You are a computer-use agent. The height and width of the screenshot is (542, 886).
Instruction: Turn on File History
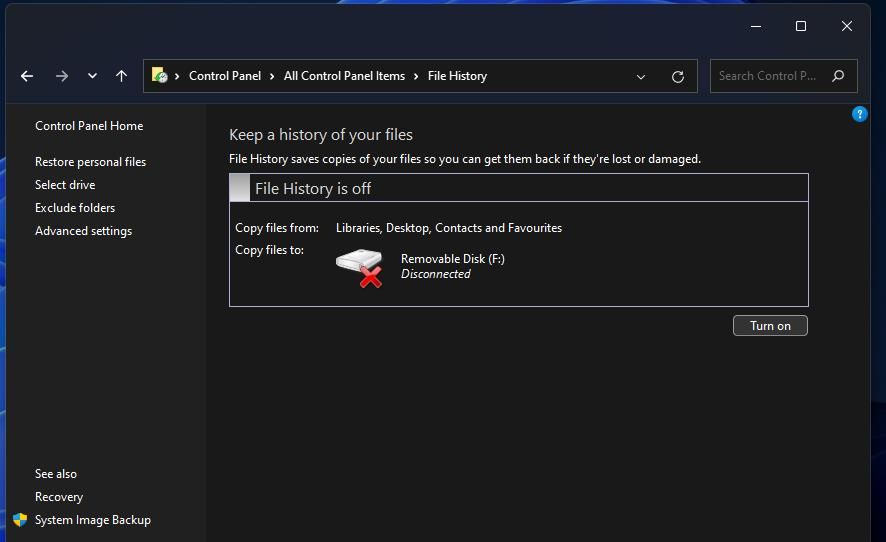(770, 326)
